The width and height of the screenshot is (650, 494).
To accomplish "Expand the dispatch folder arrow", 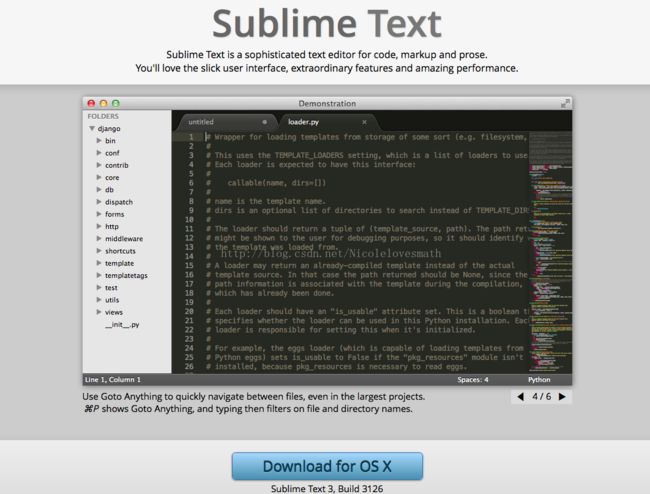I will point(99,202).
